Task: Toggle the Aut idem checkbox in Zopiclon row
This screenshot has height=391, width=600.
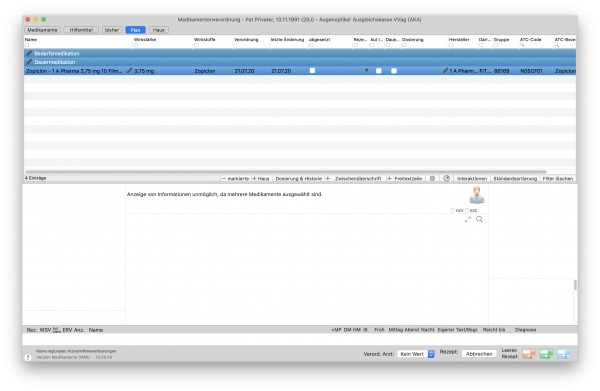Action: tap(378, 71)
